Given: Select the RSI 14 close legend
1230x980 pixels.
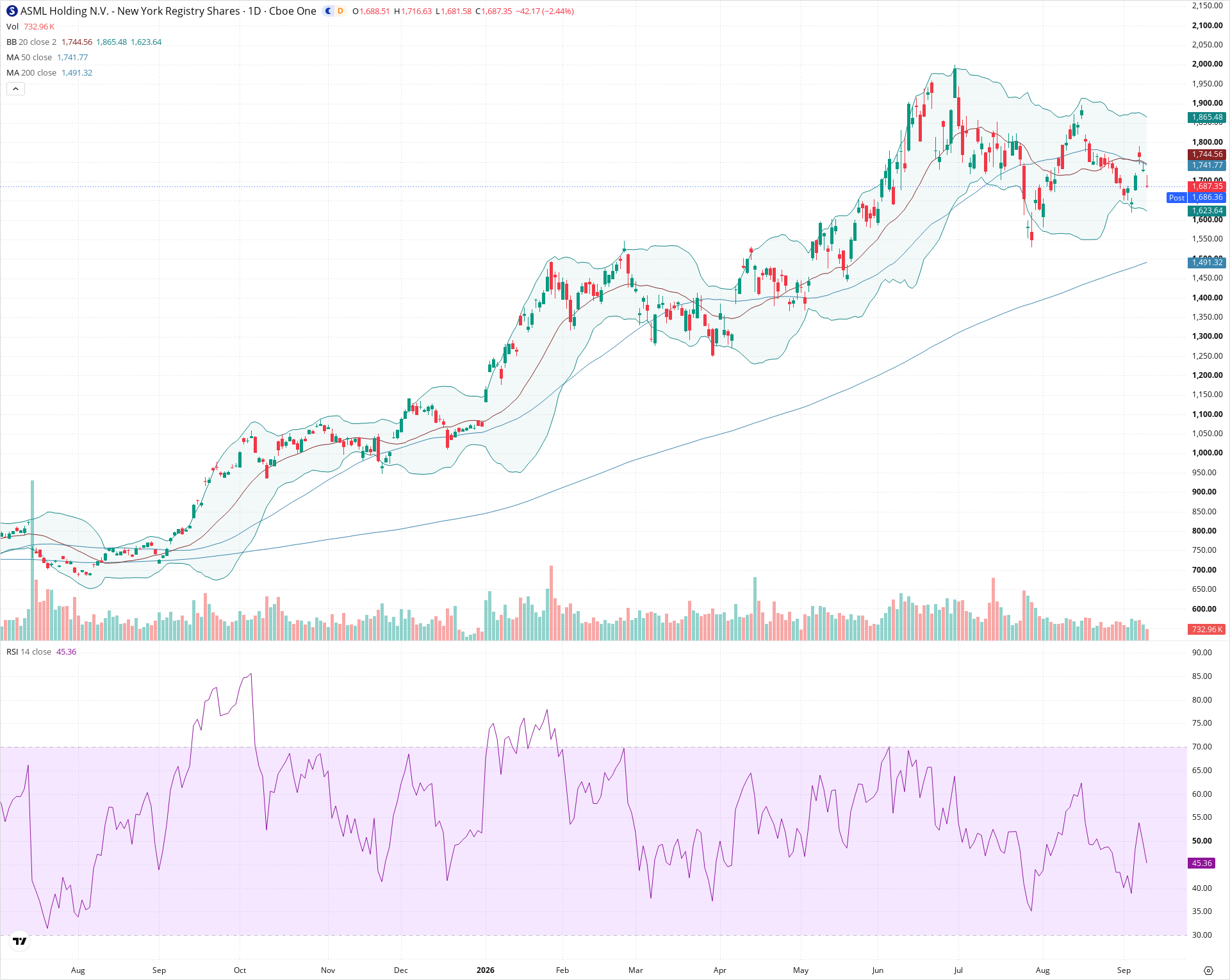Looking at the screenshot, I should pos(29,651).
